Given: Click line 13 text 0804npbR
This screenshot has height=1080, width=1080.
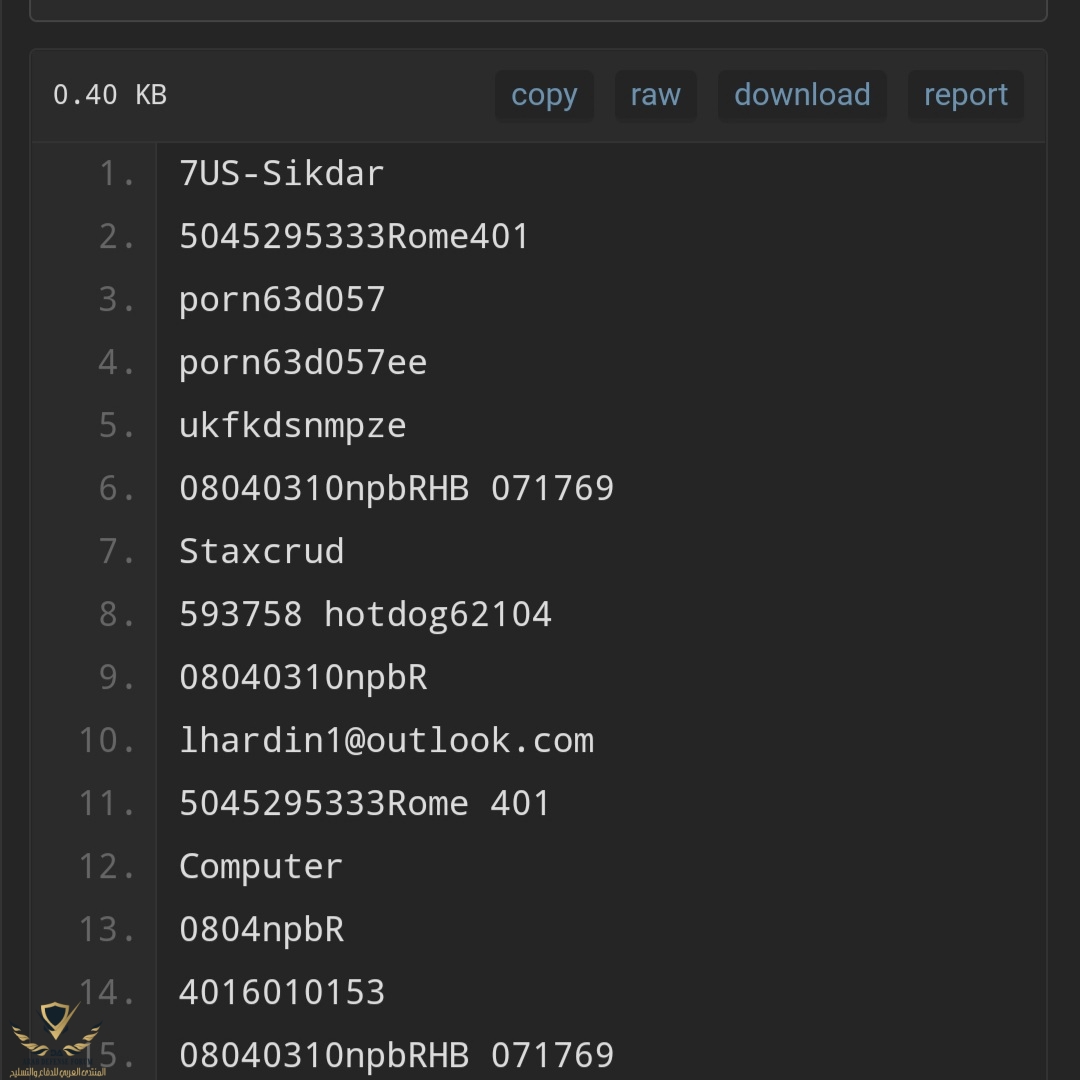Looking at the screenshot, I should [262, 929].
